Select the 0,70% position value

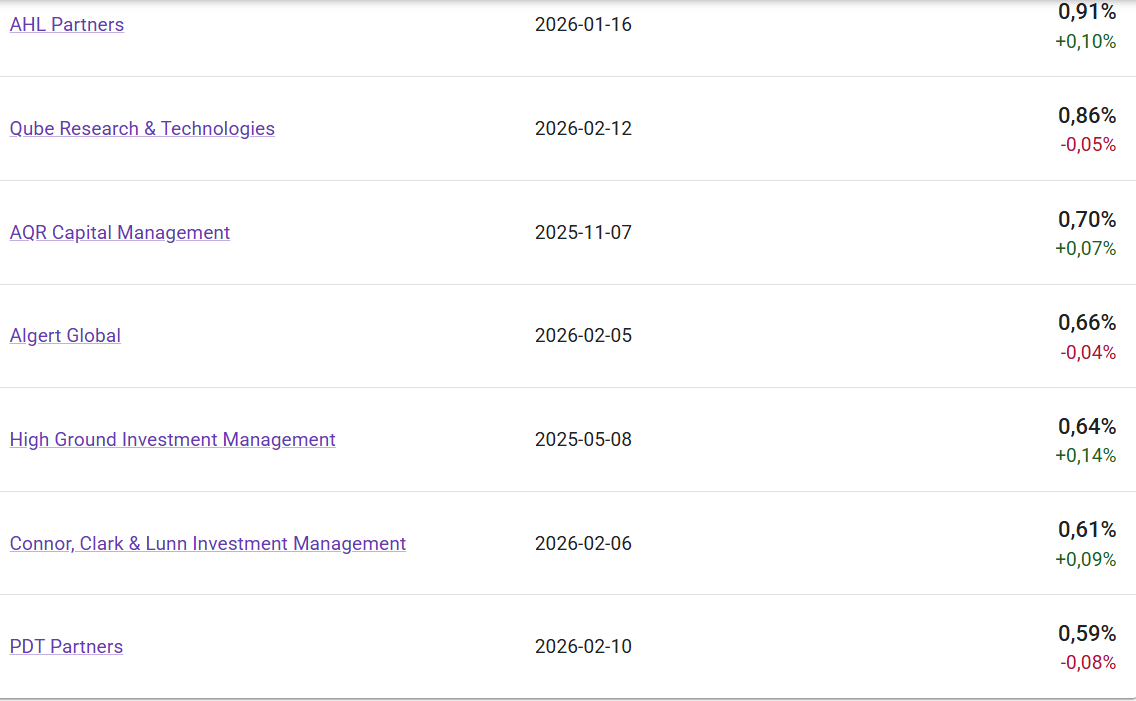1087,220
